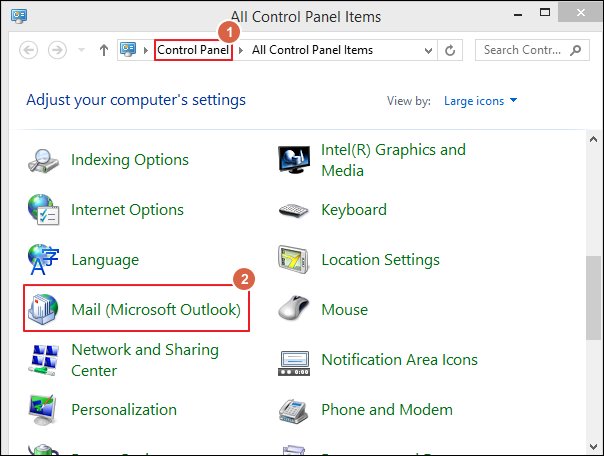This screenshot has height=456, width=604.
Task: Open the Mouse link
Action: tap(345, 310)
